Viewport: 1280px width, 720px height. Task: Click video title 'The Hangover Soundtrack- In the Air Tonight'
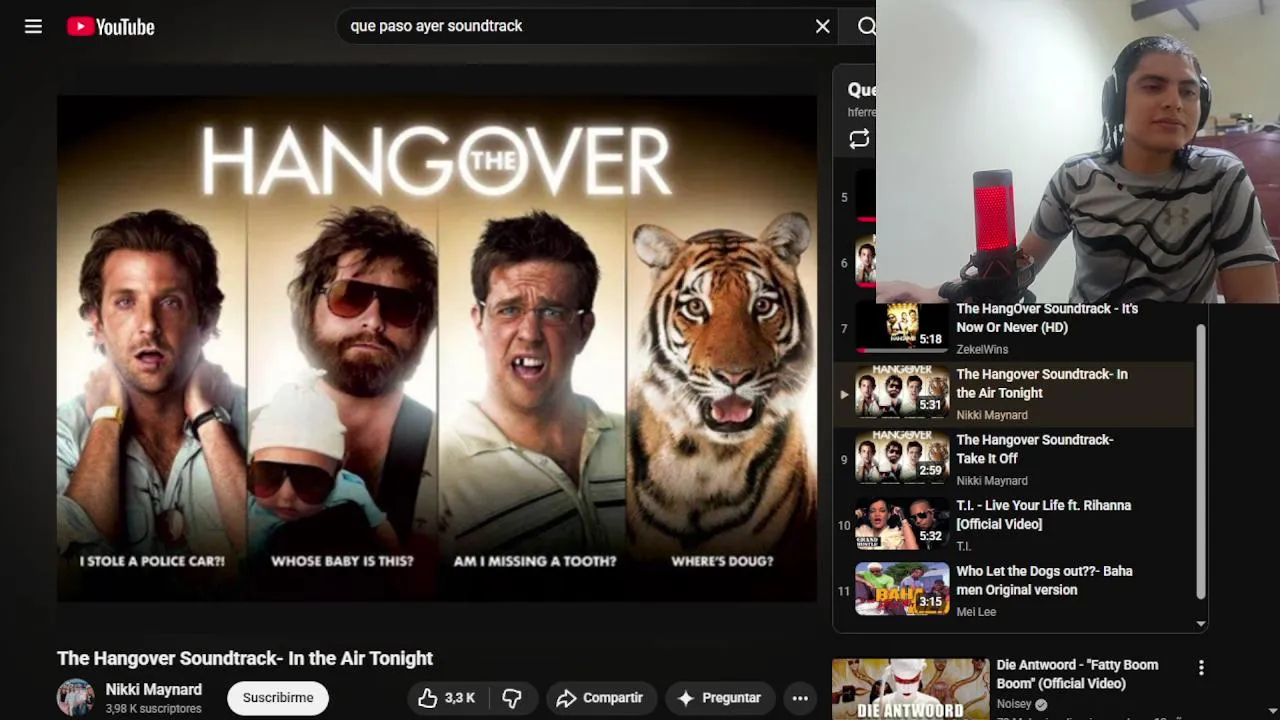[x=245, y=658]
